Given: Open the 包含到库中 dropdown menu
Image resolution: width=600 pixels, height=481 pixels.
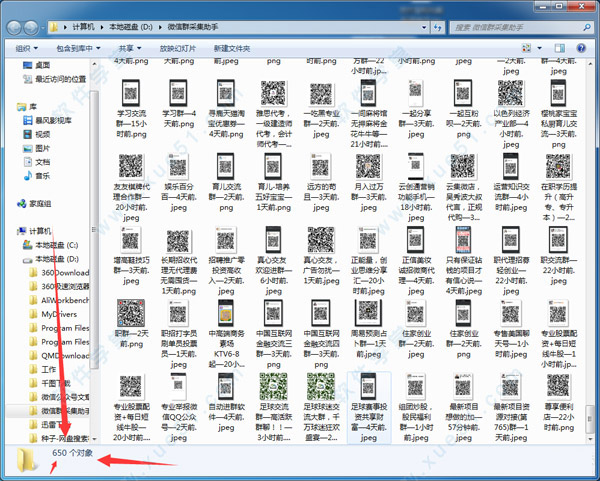Looking at the screenshot, I should 78,48.
